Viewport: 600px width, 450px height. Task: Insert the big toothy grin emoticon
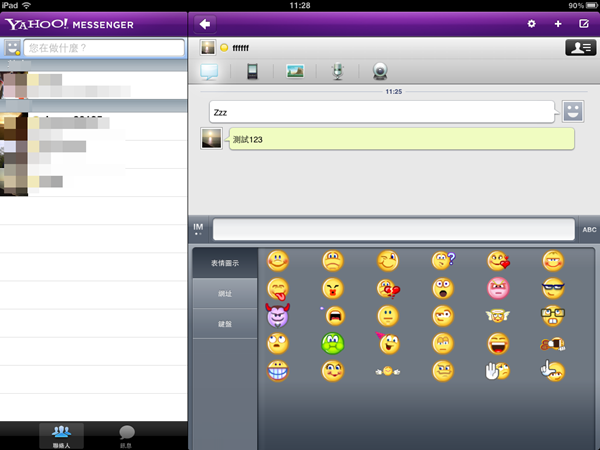[278, 371]
